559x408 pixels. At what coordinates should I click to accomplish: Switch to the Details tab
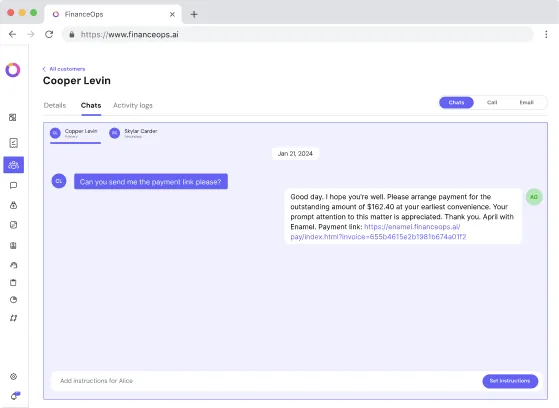click(55, 105)
